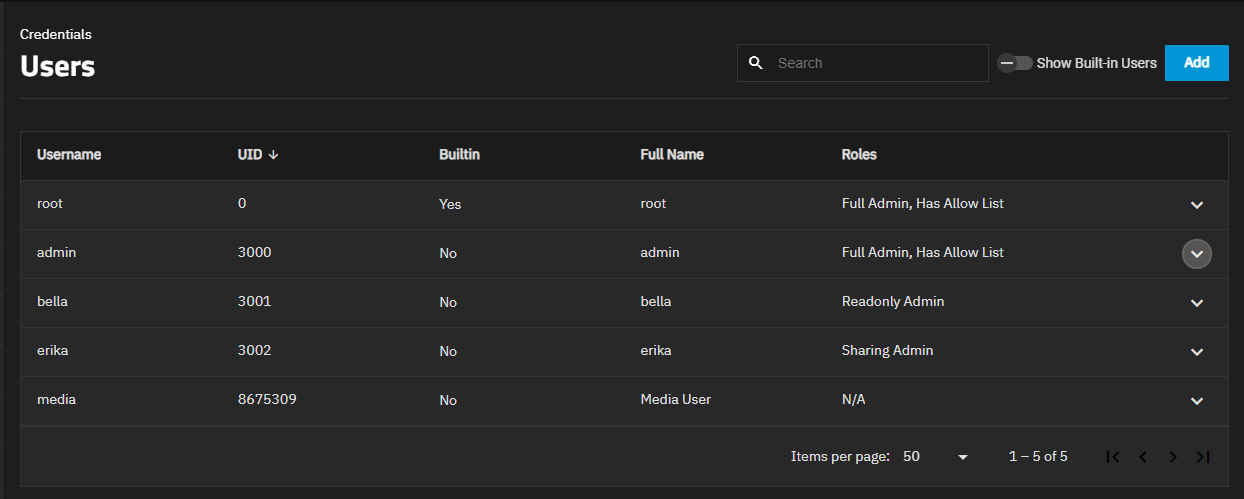Expand the media user row

pyautogui.click(x=1196, y=401)
